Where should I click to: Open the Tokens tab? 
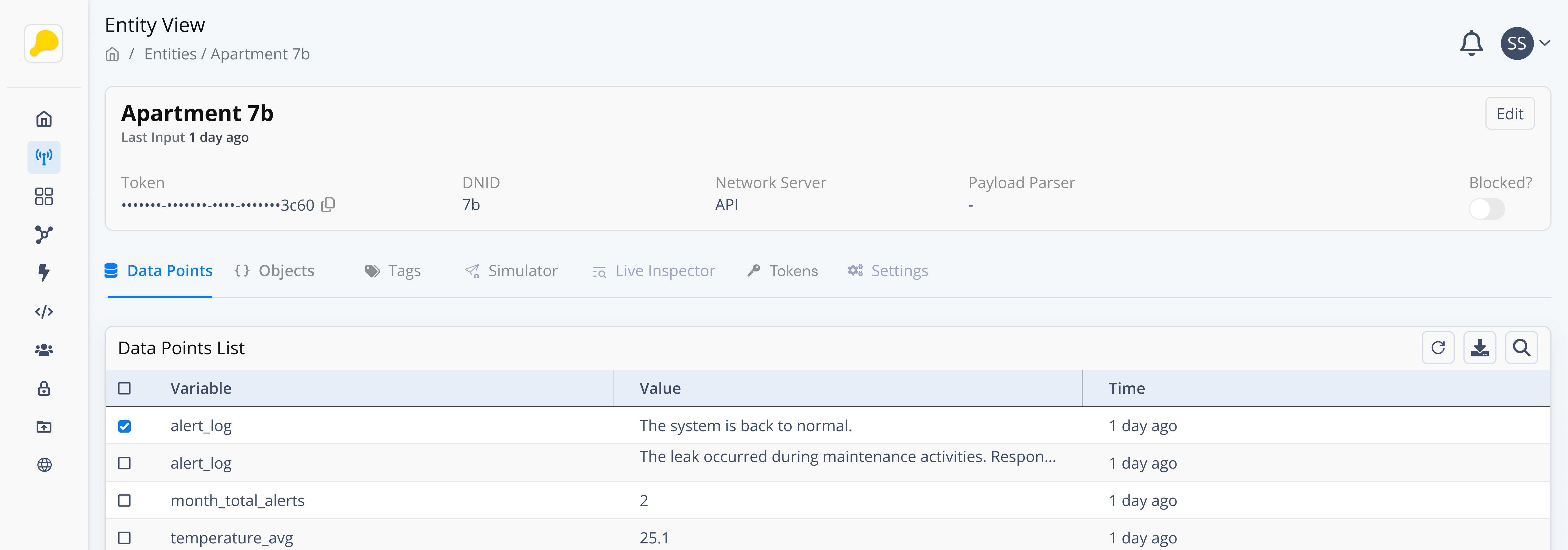(x=783, y=271)
